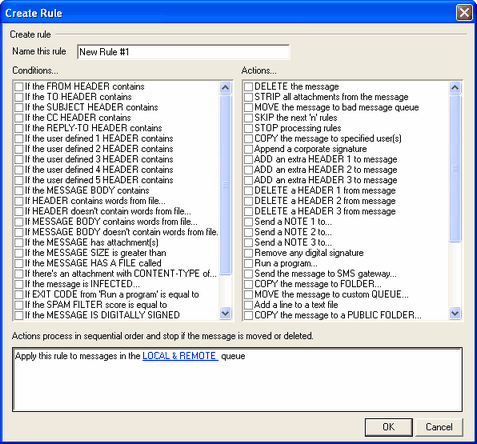The height and width of the screenshot is (444, 477).
Task: Tick 'COPY the message to FOLDER...' action
Action: pos(248,284)
